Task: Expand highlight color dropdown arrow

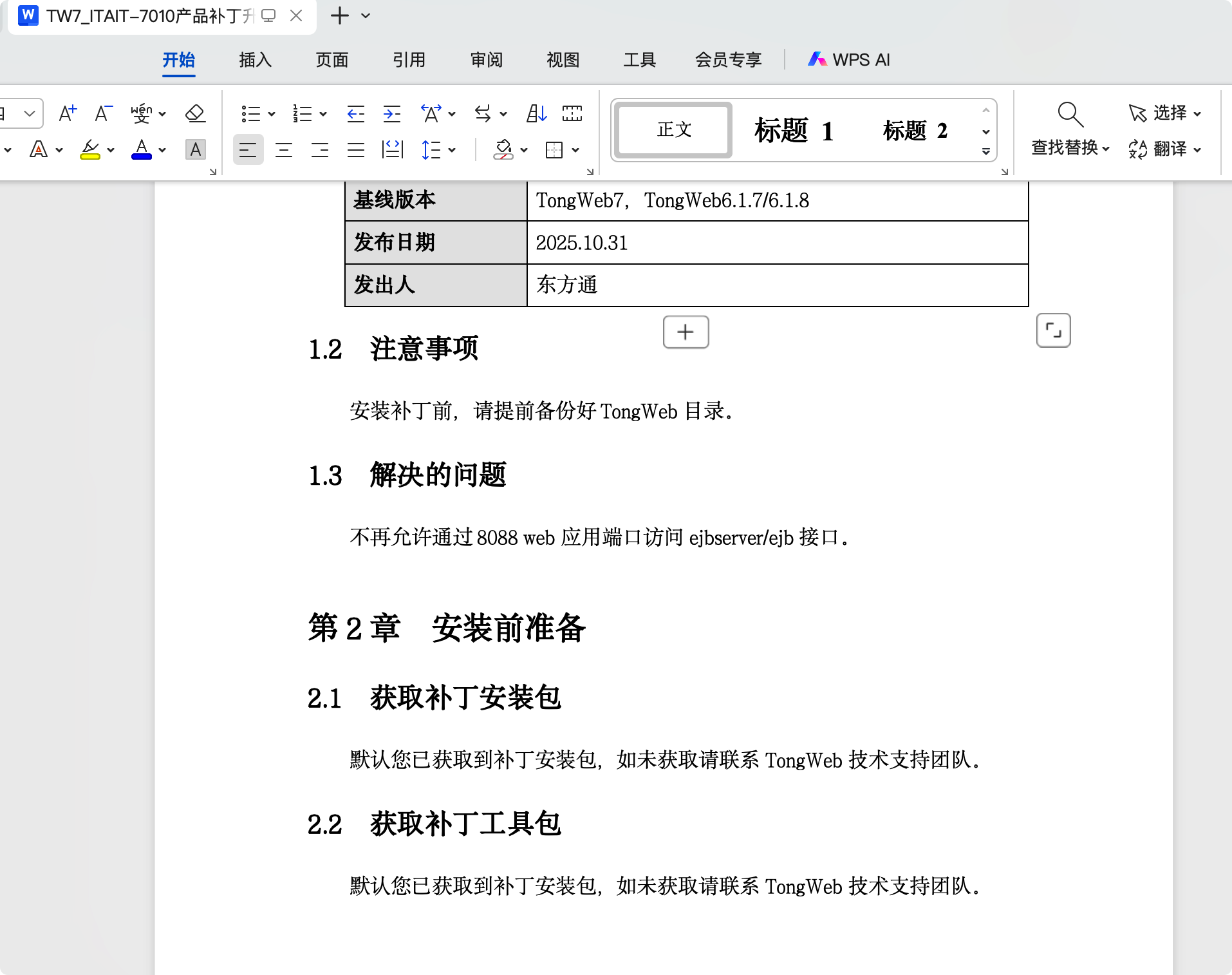Action: point(111,150)
